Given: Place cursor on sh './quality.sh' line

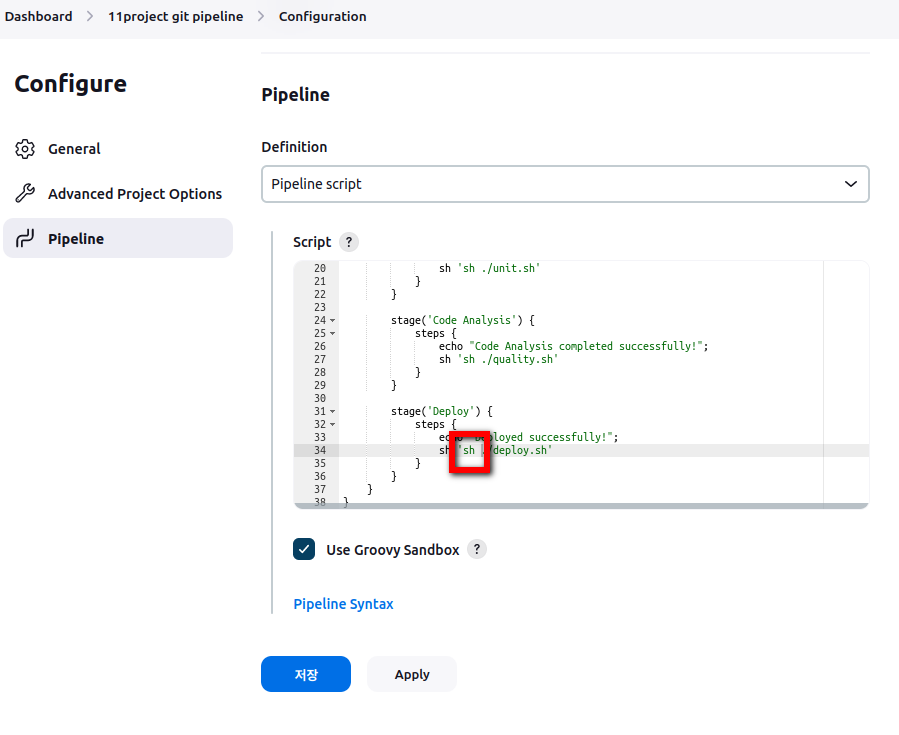Looking at the screenshot, I should [x=498, y=359].
